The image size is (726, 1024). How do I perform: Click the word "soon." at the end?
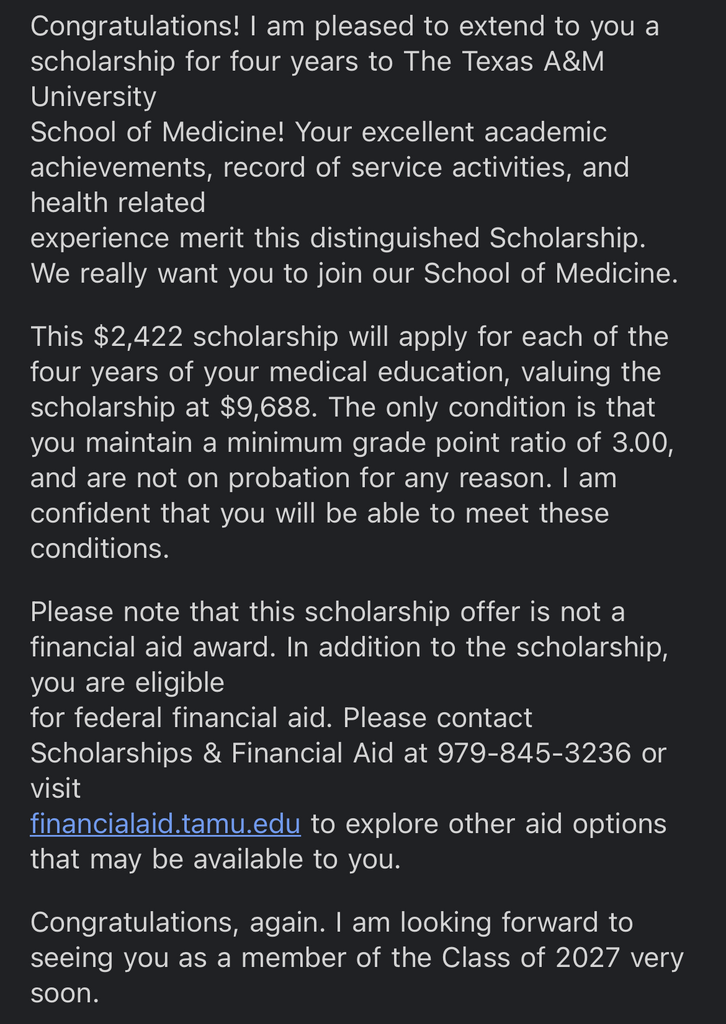tap(65, 994)
